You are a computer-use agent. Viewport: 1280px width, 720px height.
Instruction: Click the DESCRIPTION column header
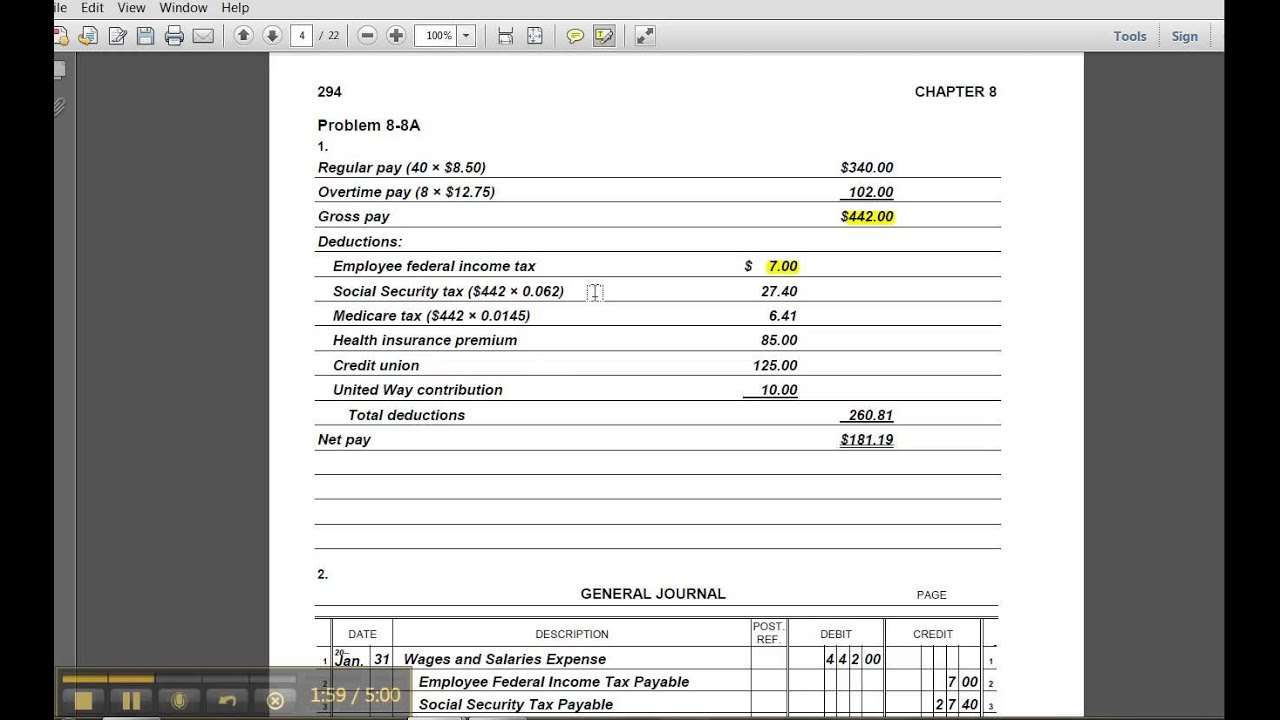[x=572, y=634]
